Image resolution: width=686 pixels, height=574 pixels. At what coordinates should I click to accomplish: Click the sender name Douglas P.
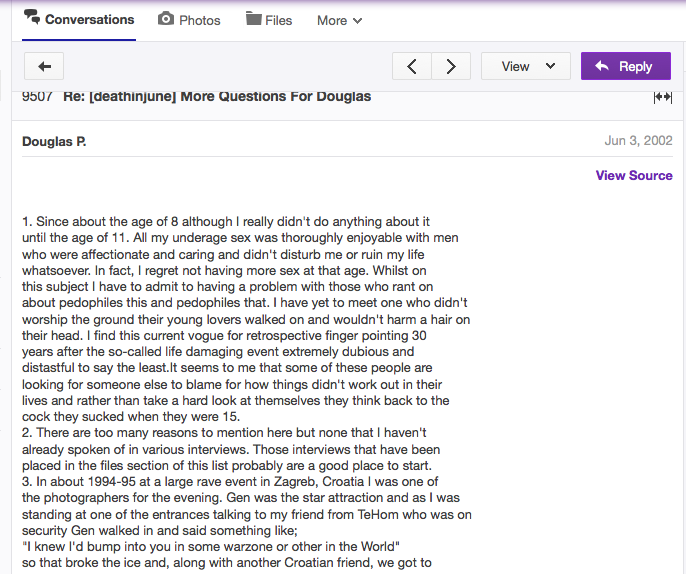tap(54, 142)
